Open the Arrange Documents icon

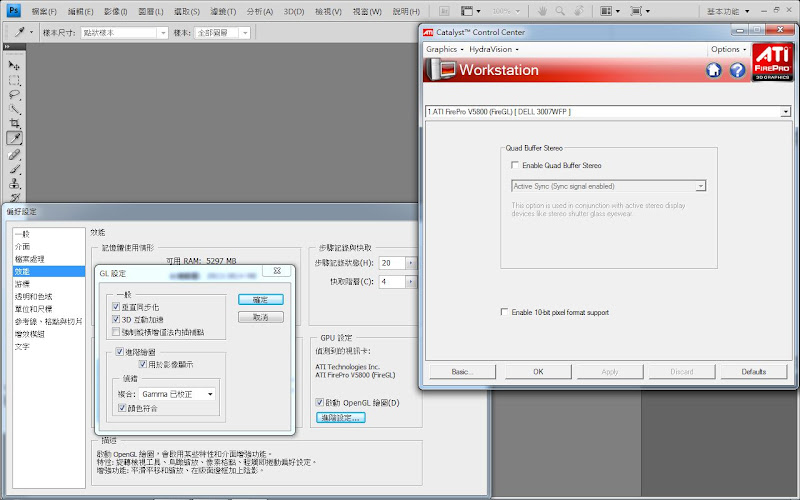coord(610,11)
